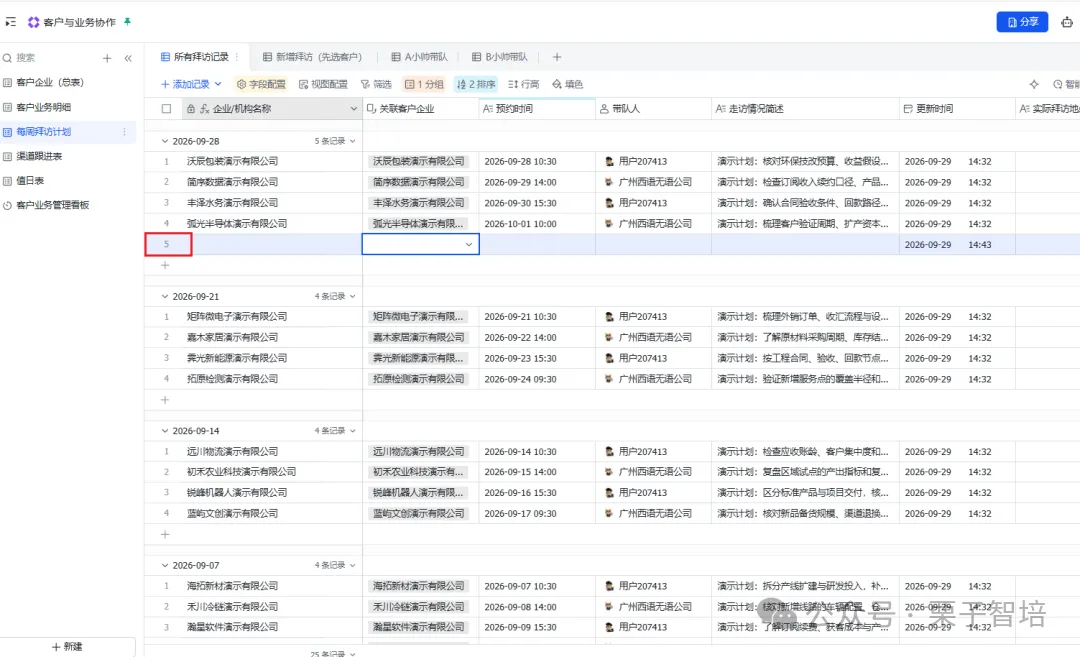The height and width of the screenshot is (657, 1080).
Task: Select the 沃辰包装演示有限公司 name cell
Action: 272,161
